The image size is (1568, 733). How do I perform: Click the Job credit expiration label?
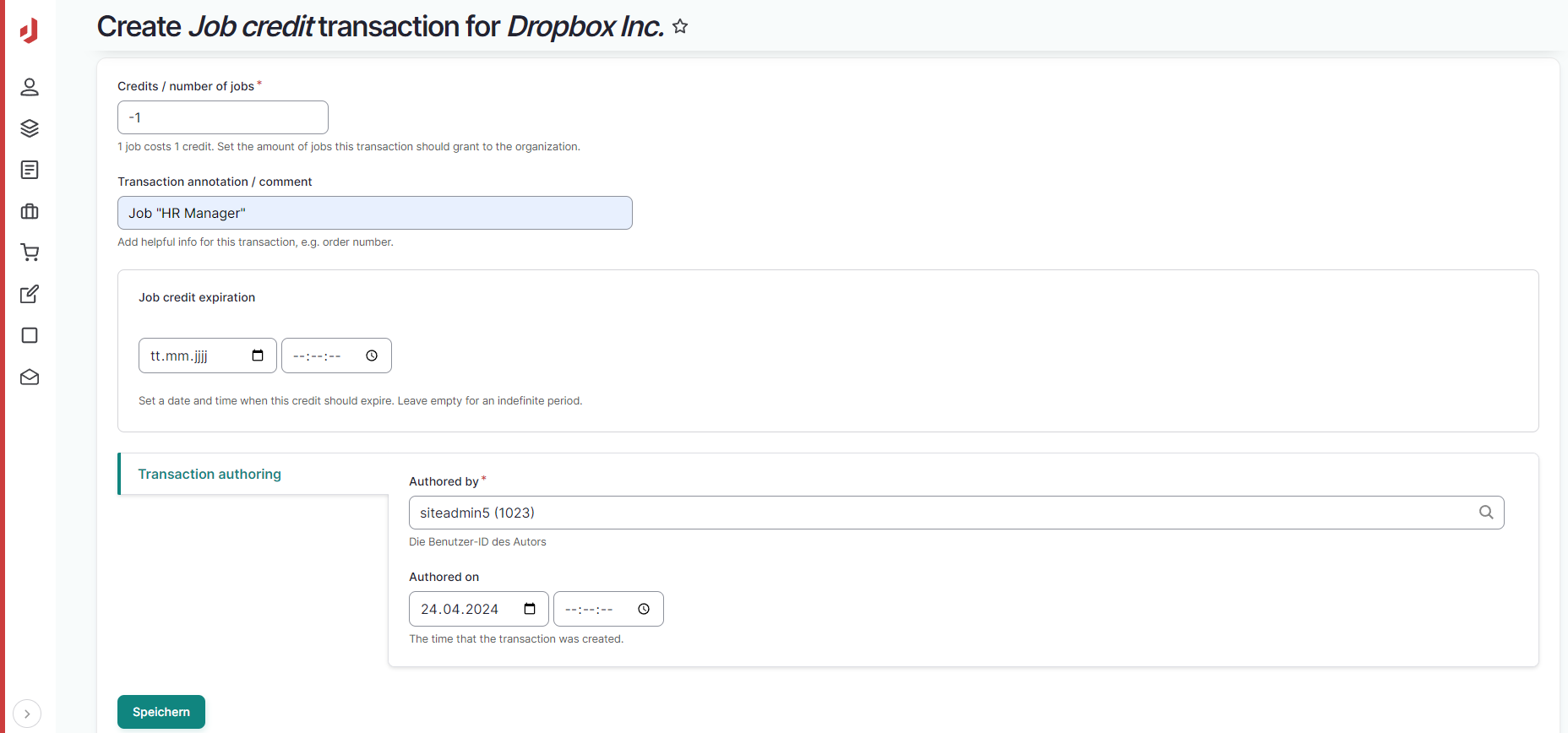(197, 297)
